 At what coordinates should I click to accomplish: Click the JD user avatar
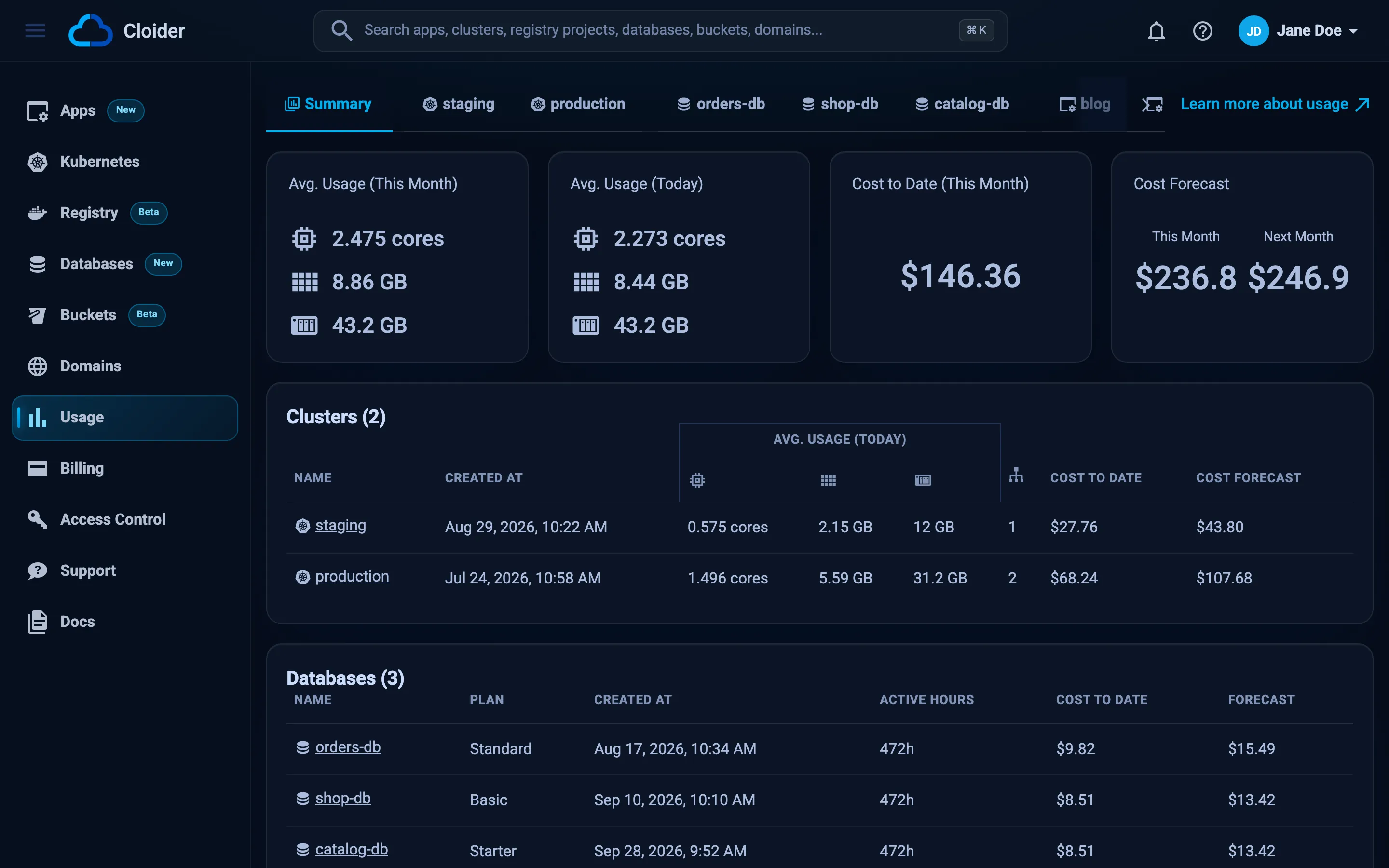1253,31
